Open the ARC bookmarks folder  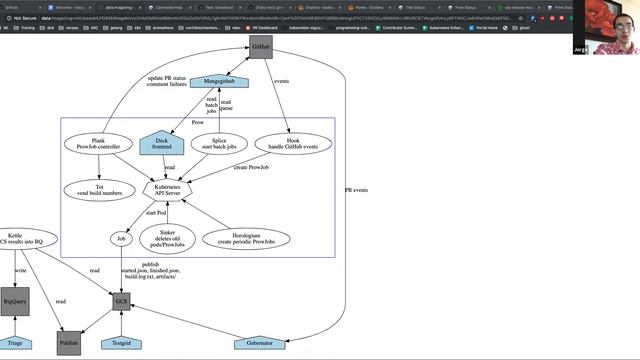coord(91,28)
